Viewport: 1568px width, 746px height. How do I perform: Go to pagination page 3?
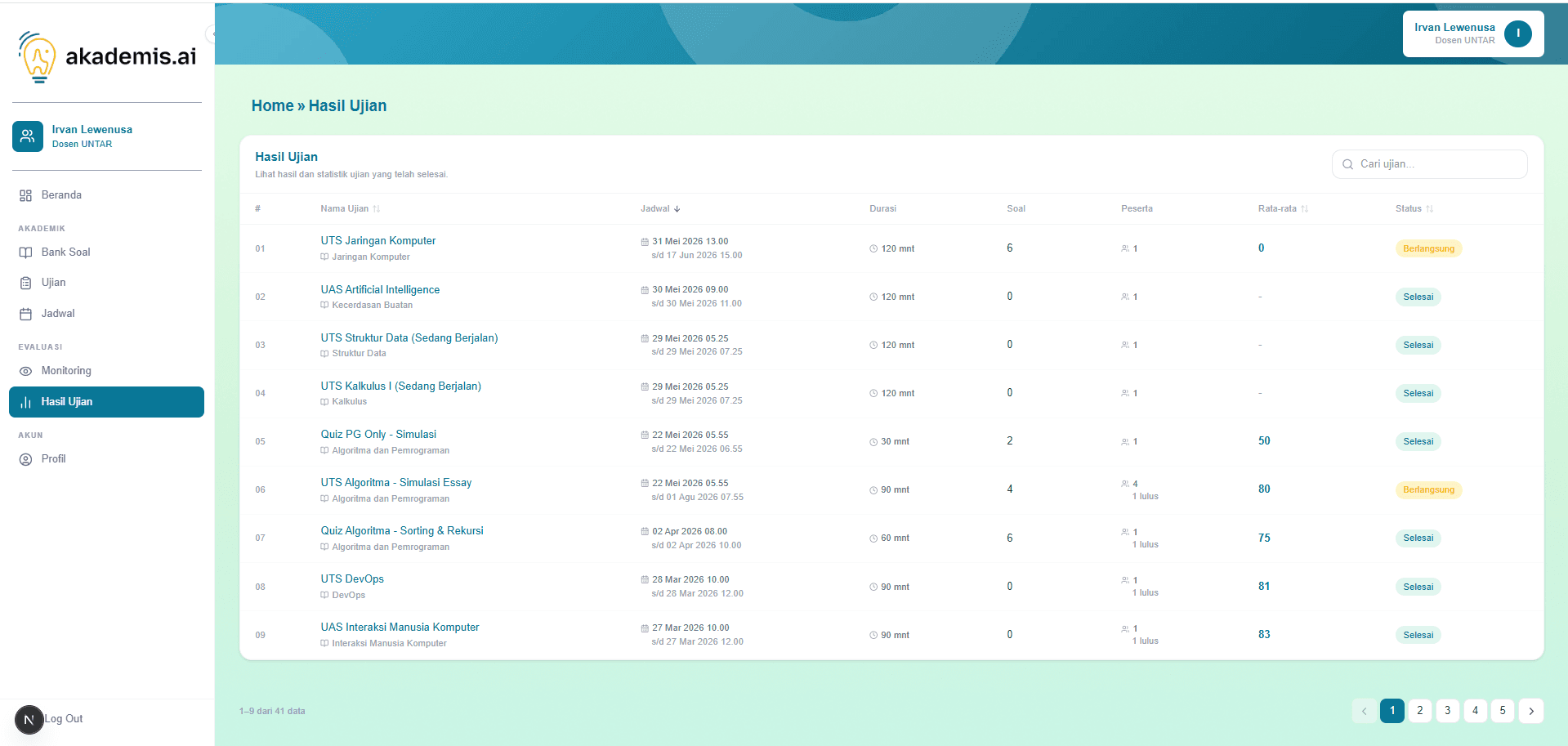pos(1448,711)
